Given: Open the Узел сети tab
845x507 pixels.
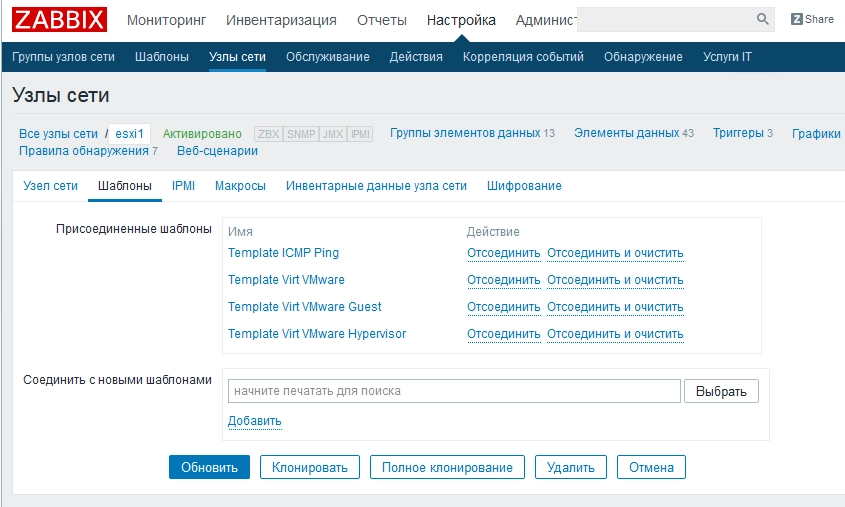Looking at the screenshot, I should tap(50, 186).
